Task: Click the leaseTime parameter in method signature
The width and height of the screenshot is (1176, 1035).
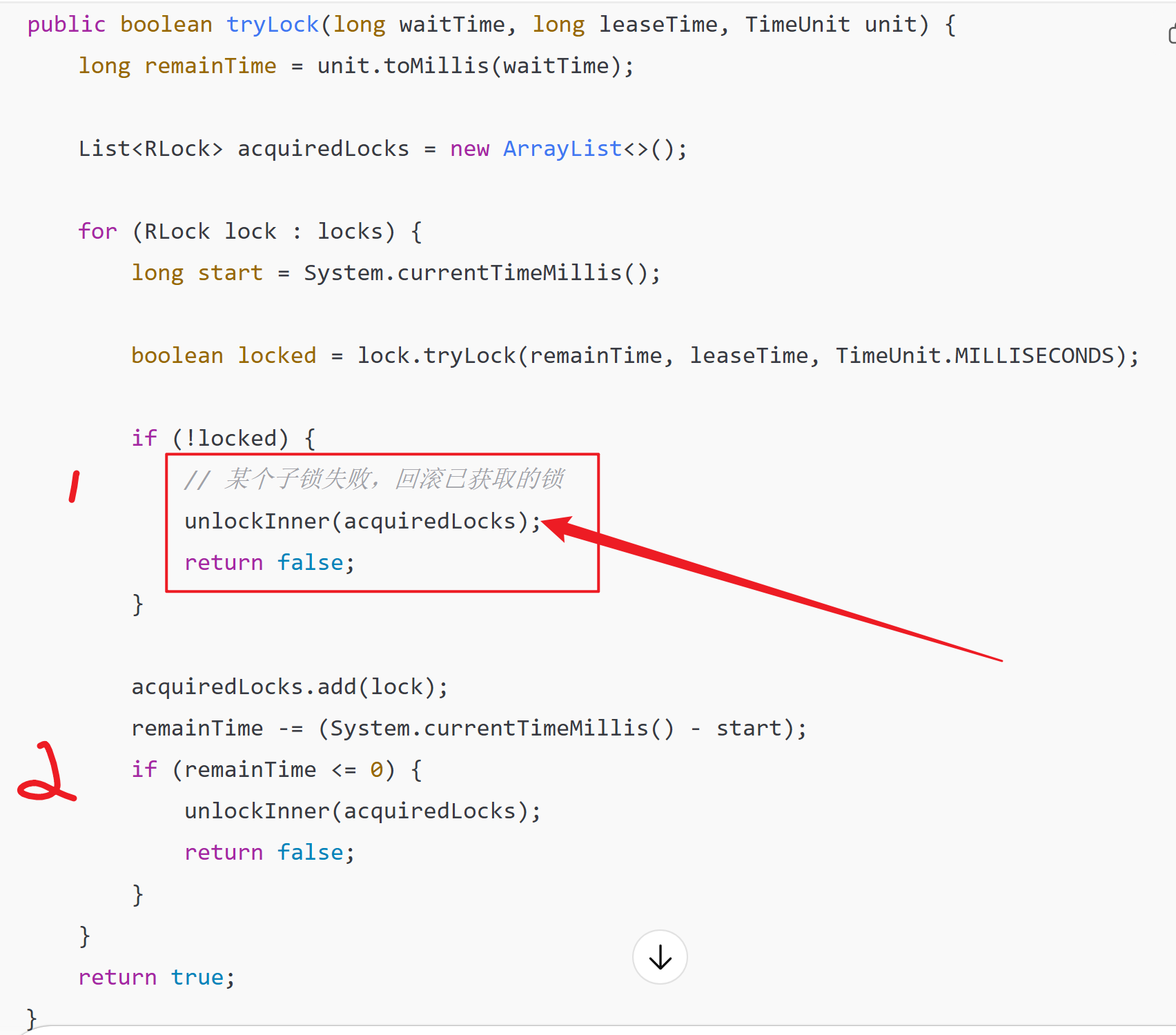Action: (x=657, y=25)
